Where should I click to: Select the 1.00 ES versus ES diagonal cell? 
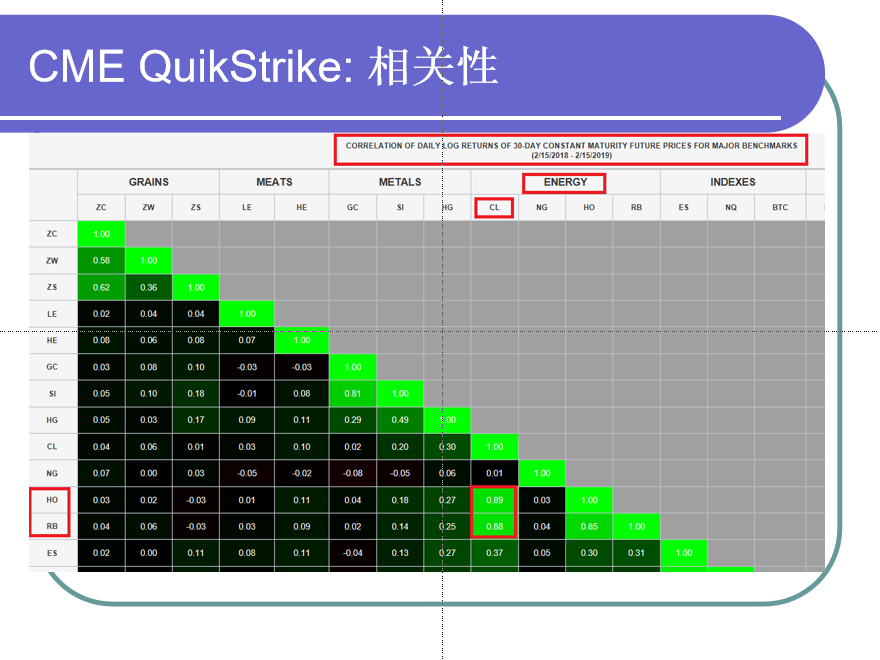click(x=684, y=553)
